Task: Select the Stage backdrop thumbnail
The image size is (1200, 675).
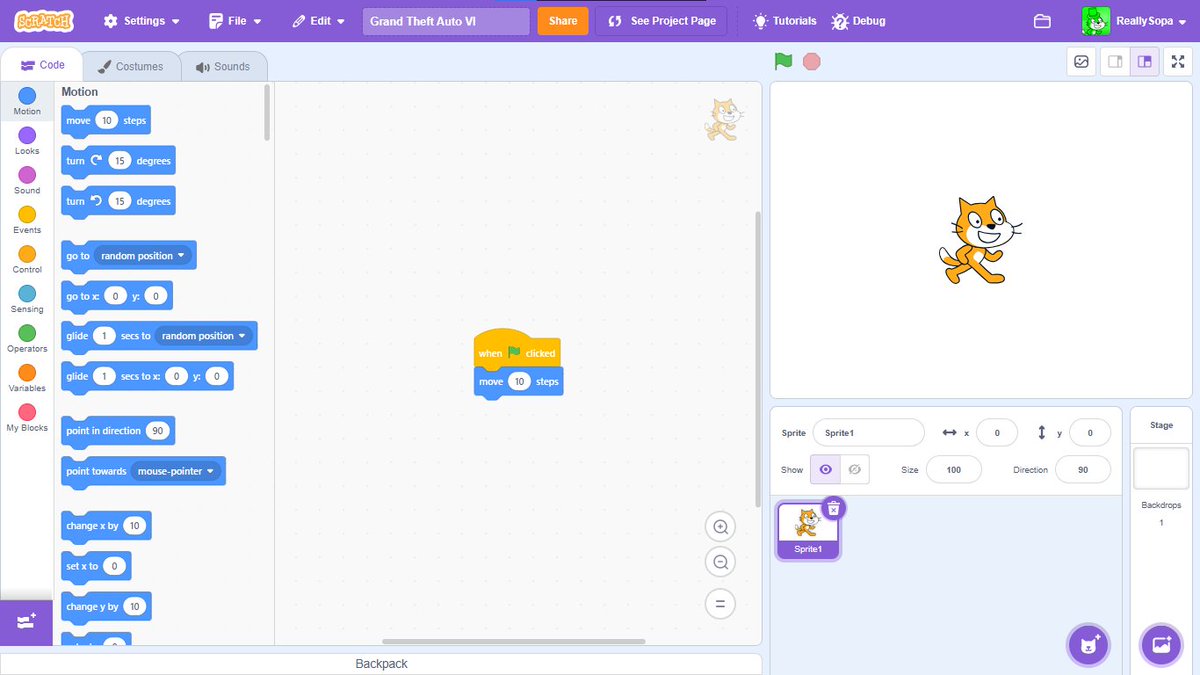Action: (1161, 468)
